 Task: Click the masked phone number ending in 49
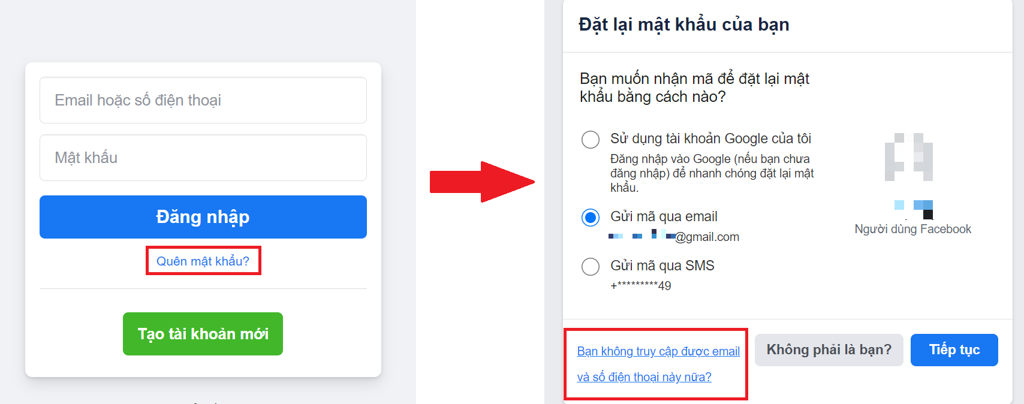[640, 286]
